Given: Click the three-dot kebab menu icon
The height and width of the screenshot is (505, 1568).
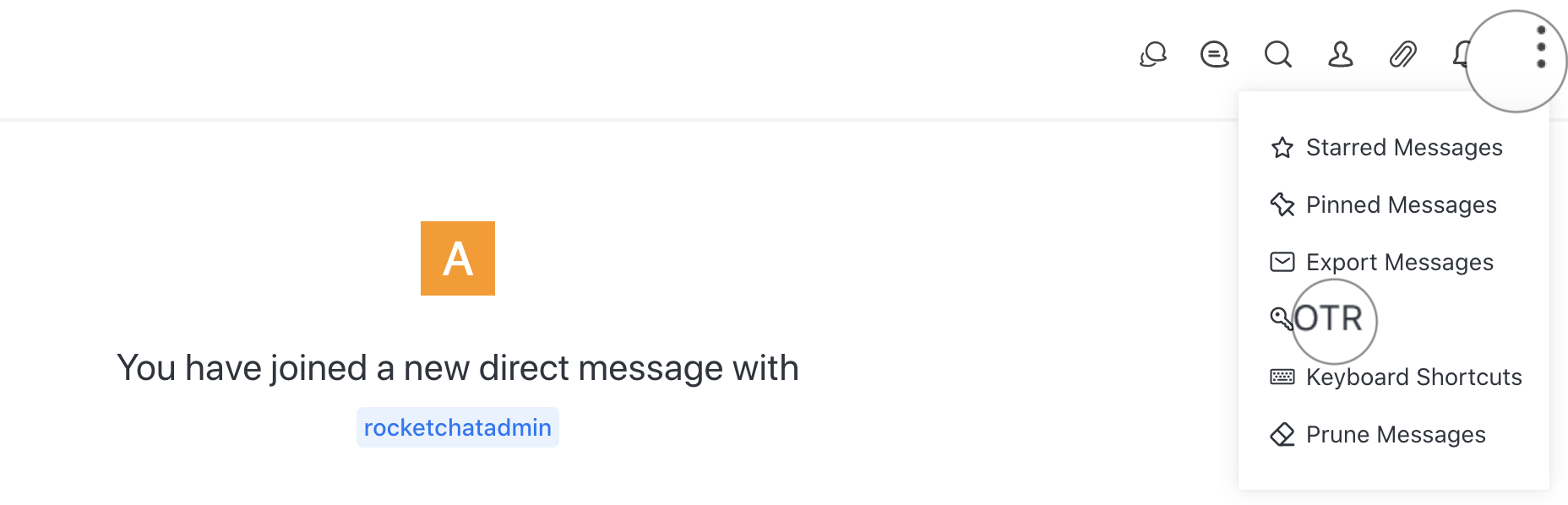Looking at the screenshot, I should [1541, 47].
